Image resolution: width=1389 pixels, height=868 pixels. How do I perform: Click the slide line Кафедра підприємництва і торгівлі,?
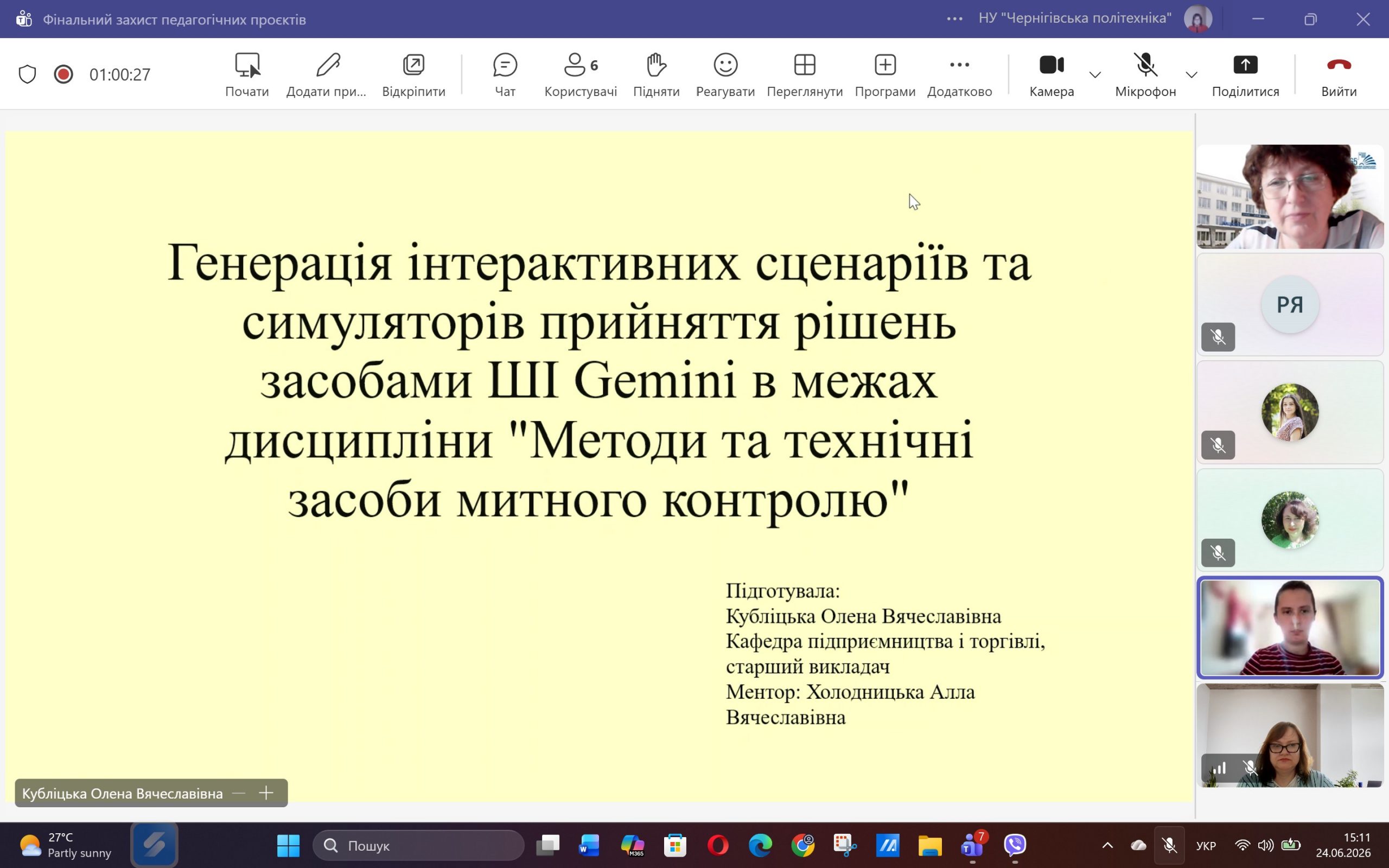(885, 641)
